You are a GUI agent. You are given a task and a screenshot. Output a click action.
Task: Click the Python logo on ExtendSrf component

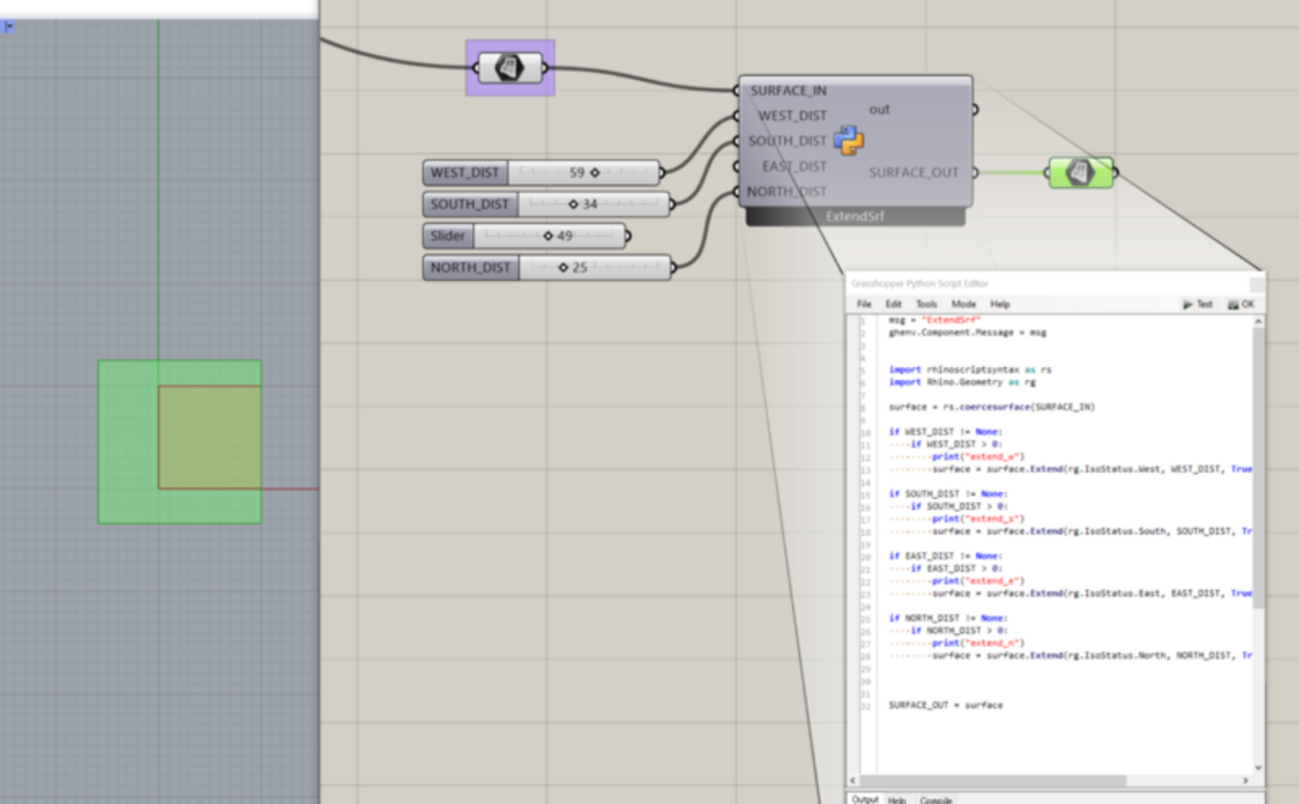[848, 141]
